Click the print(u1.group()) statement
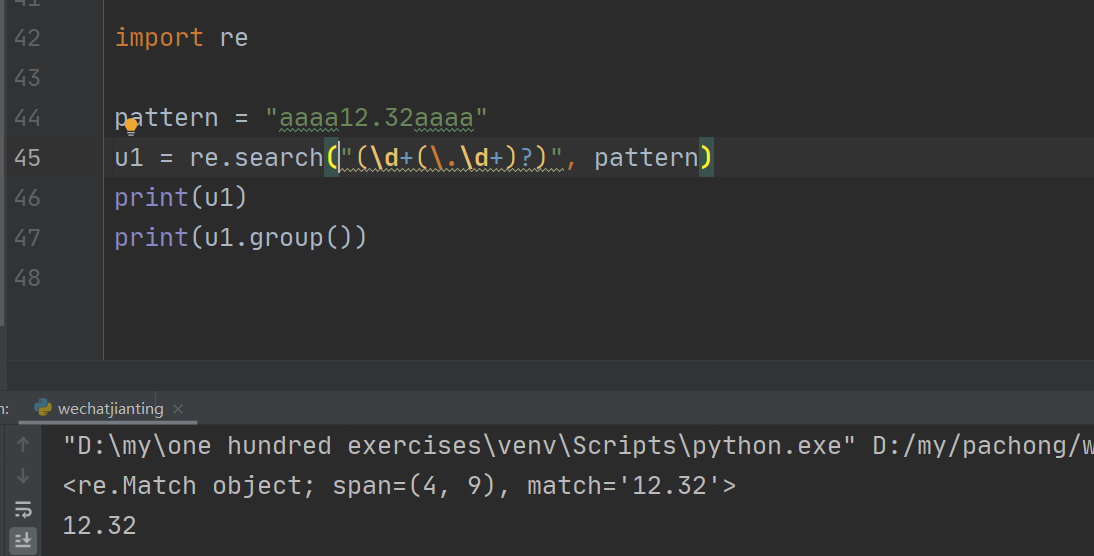This screenshot has height=556, width=1094. (x=240, y=238)
